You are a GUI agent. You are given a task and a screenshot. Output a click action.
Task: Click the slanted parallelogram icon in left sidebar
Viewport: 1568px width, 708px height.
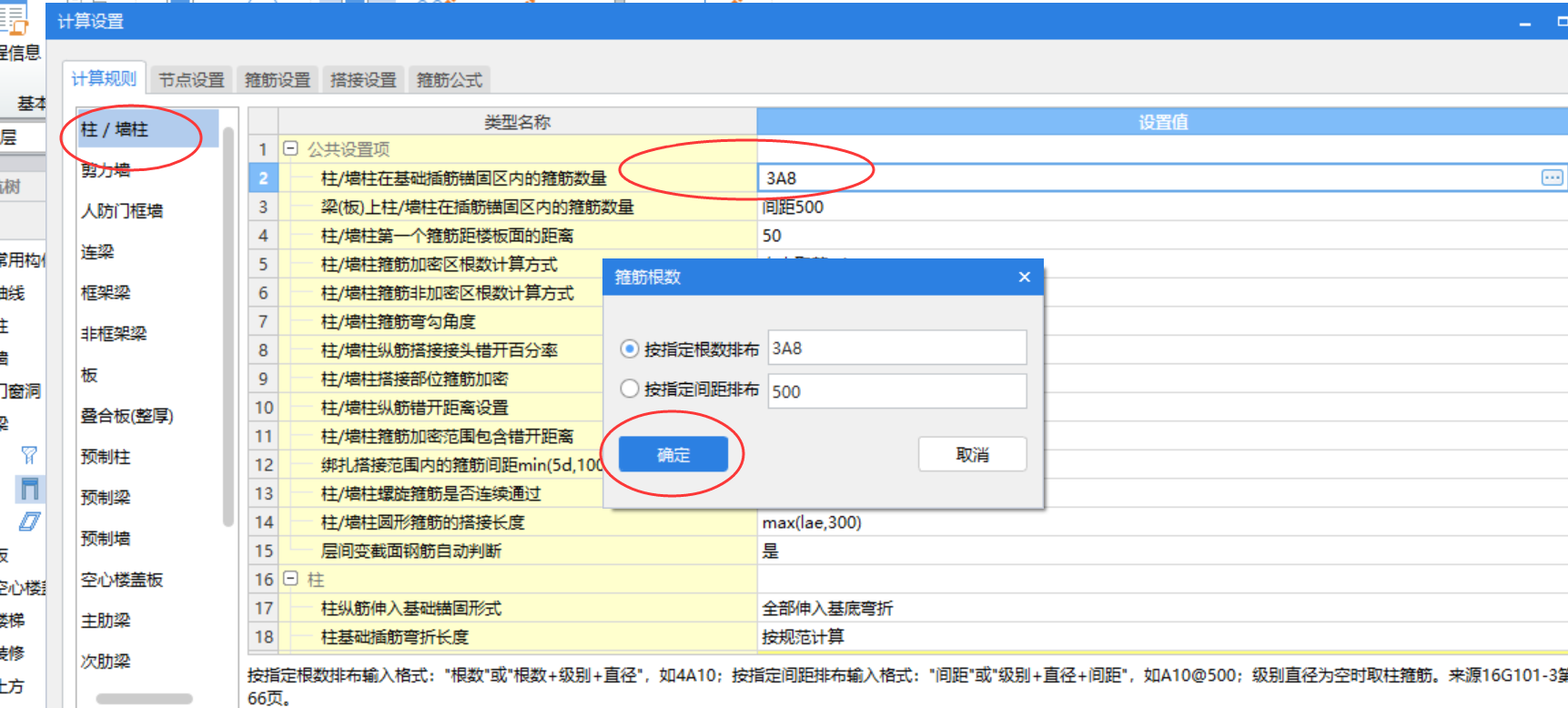point(30,521)
